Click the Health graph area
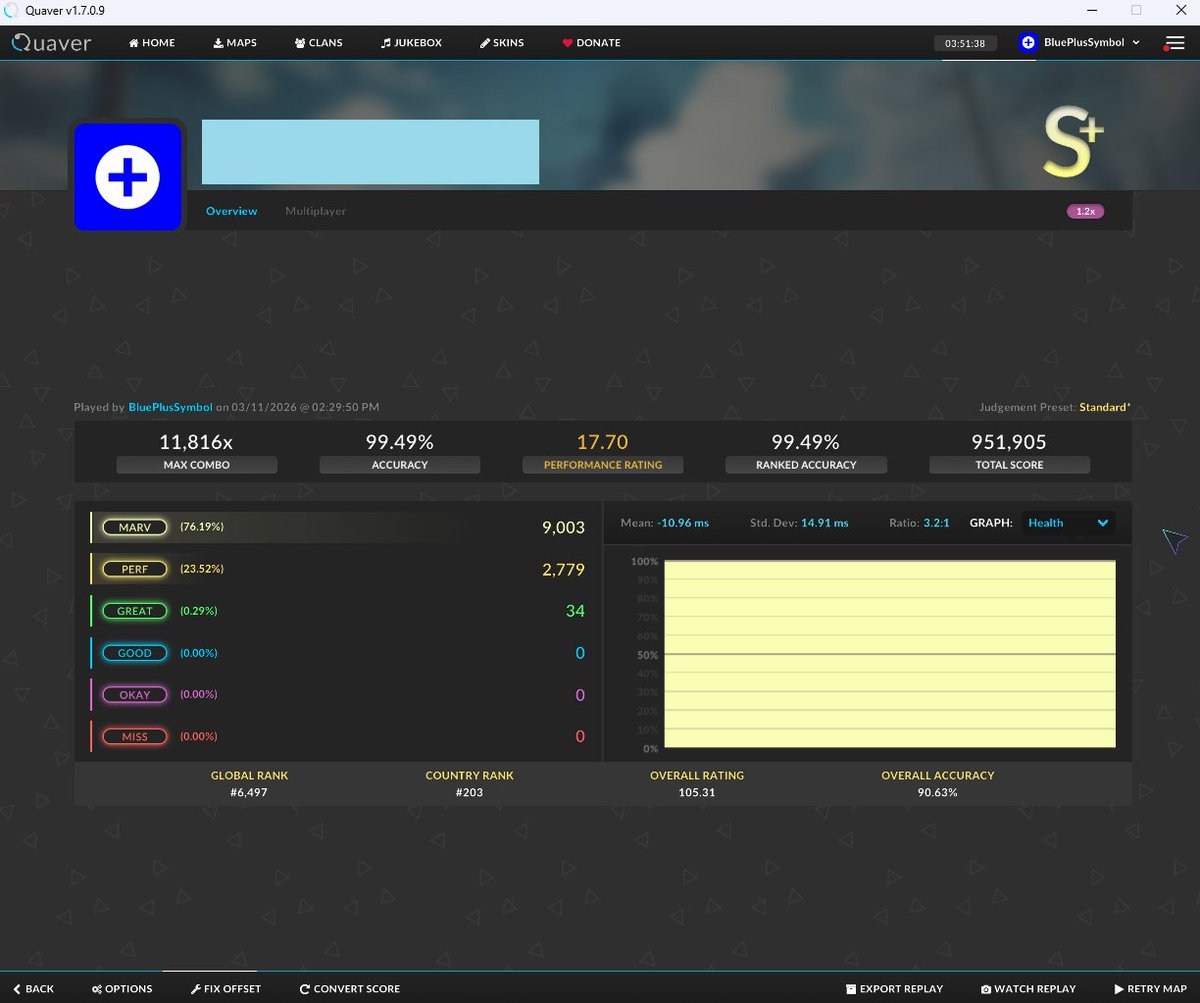 890,654
